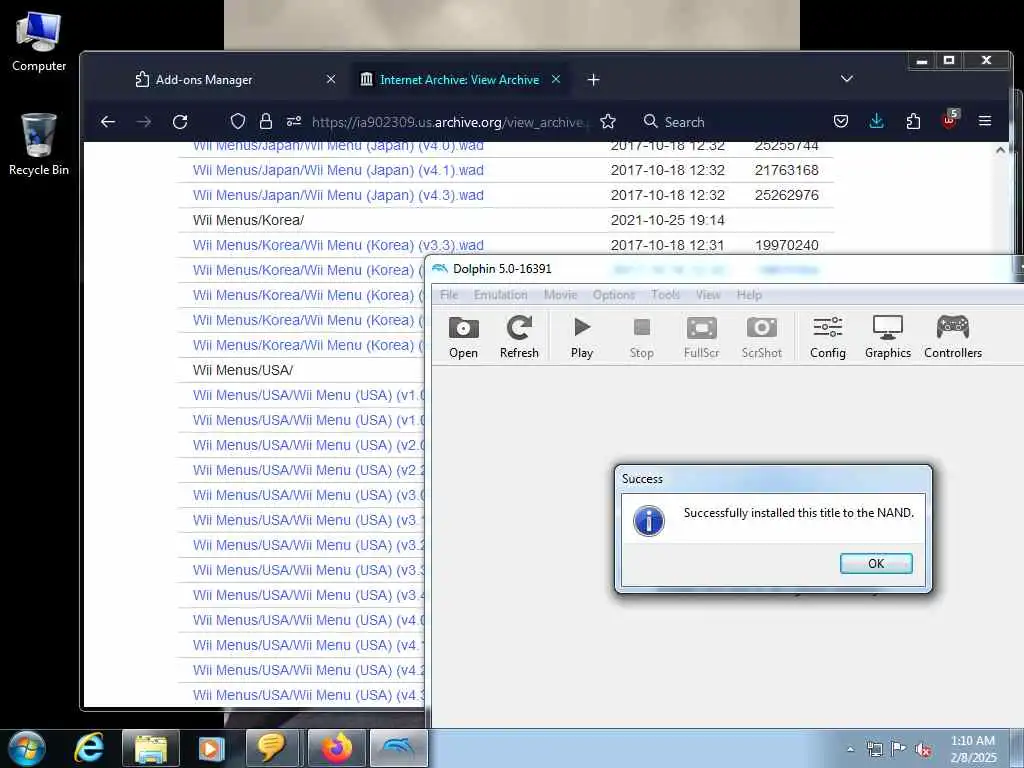The image size is (1024, 768).
Task: Open the Firefox extensions puzzle icon
Action: (913, 121)
